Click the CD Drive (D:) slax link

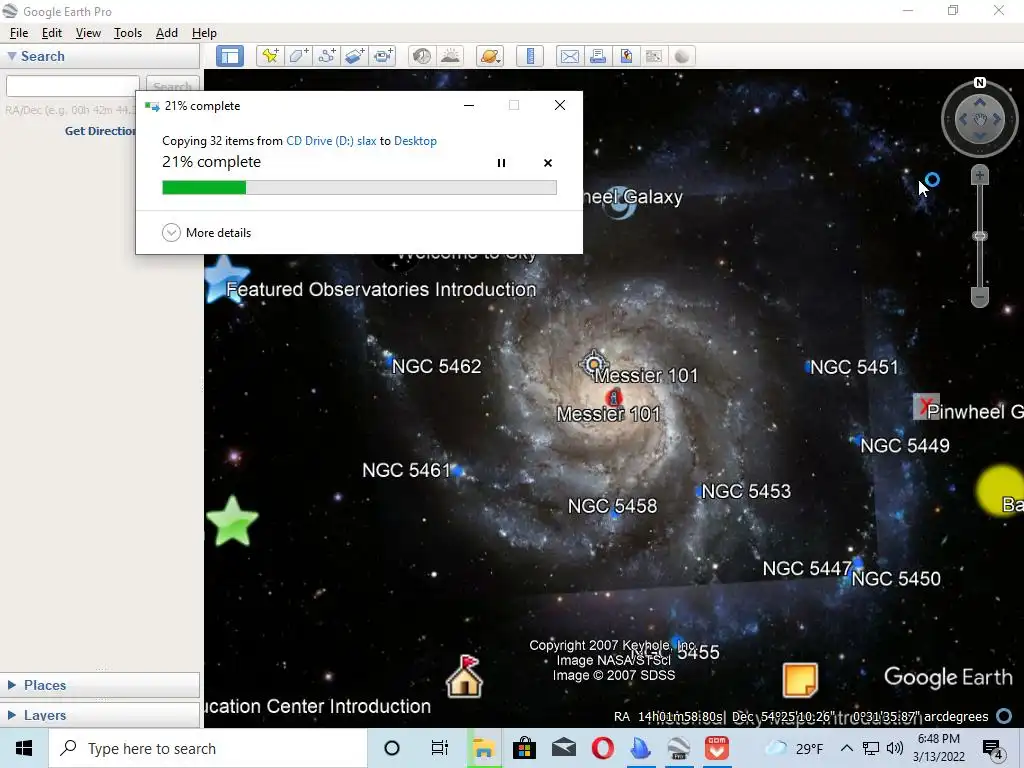(331, 140)
